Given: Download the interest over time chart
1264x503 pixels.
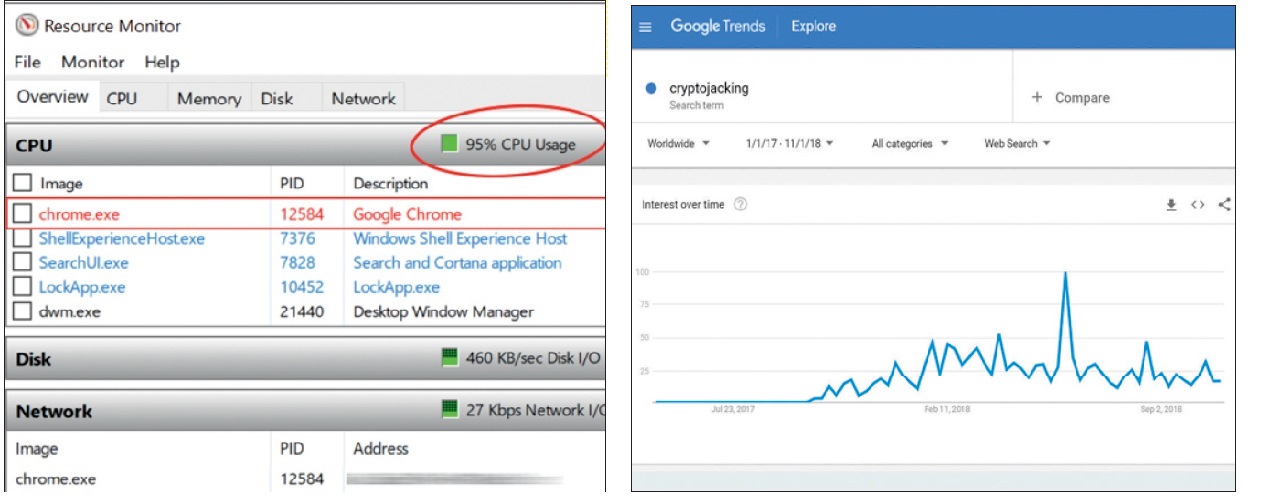Looking at the screenshot, I should click(1171, 205).
